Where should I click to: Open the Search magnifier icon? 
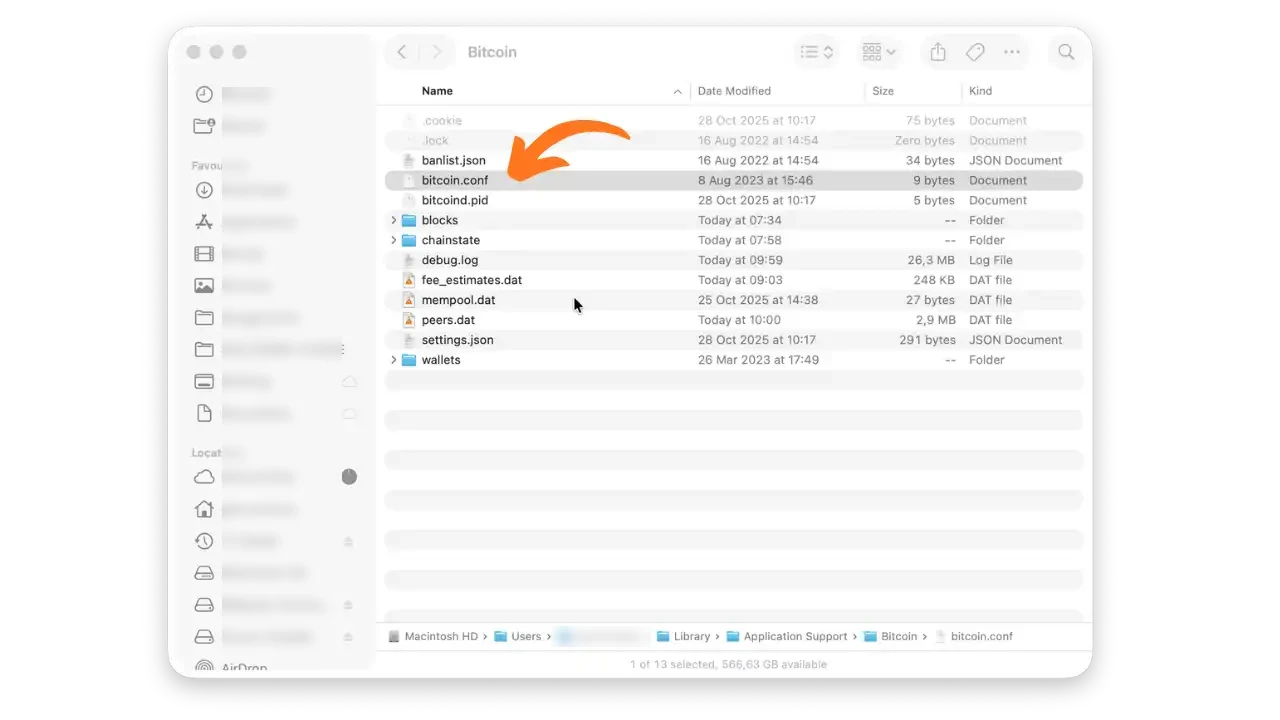1066,52
